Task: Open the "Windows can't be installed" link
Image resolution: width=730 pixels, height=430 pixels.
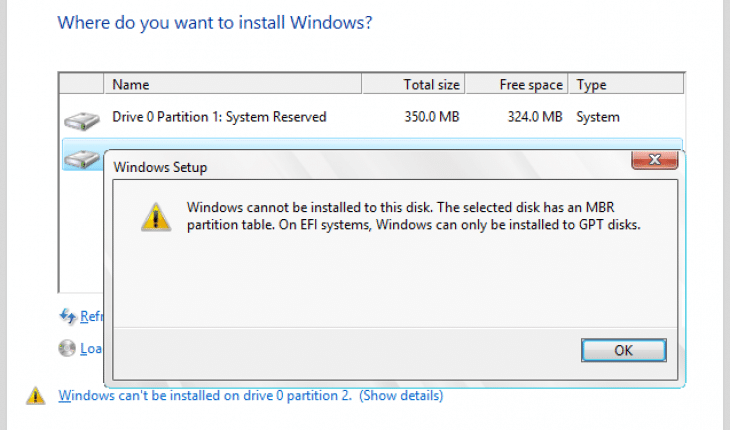Action: click(205, 395)
